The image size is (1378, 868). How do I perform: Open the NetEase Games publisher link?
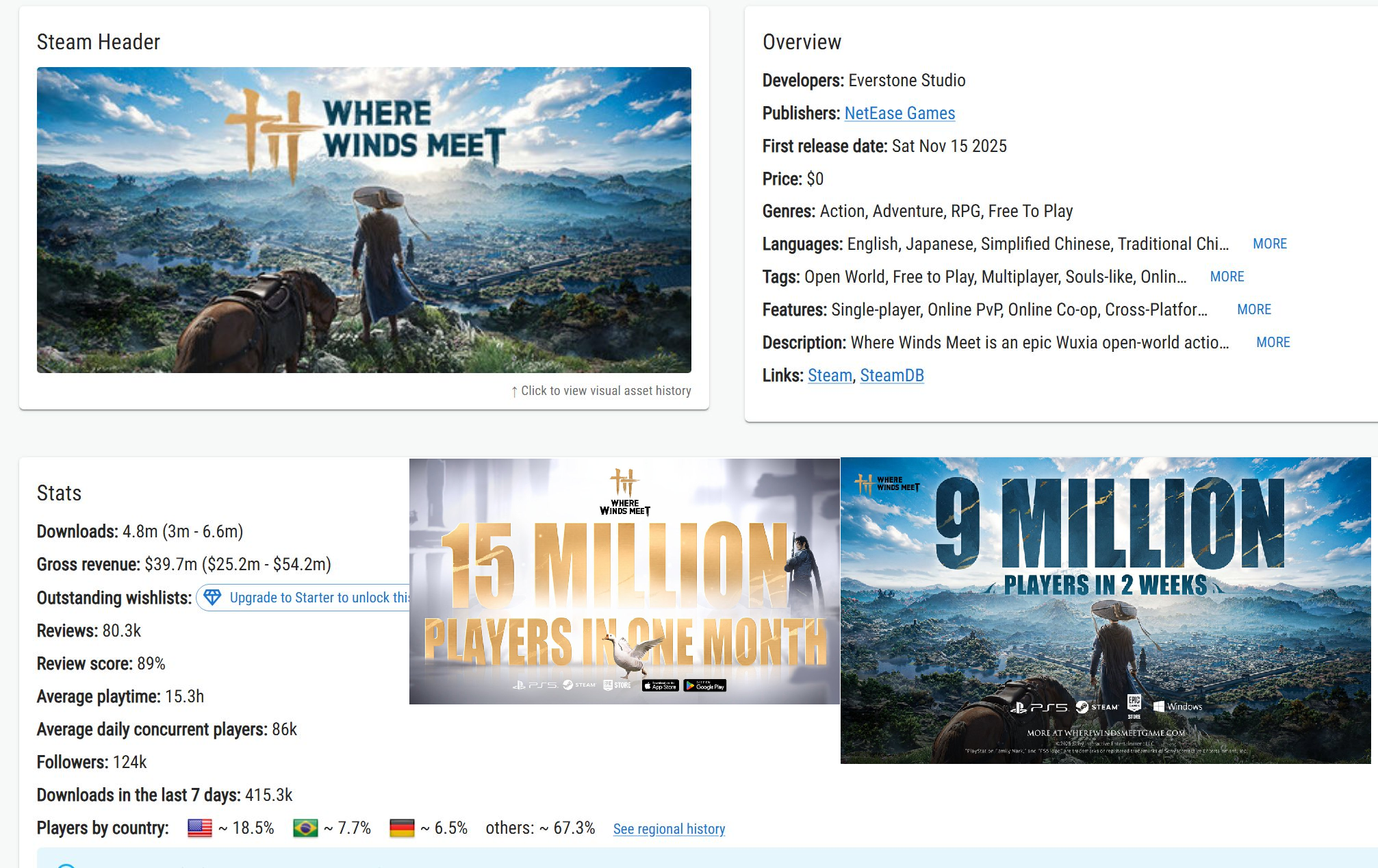[x=899, y=113]
